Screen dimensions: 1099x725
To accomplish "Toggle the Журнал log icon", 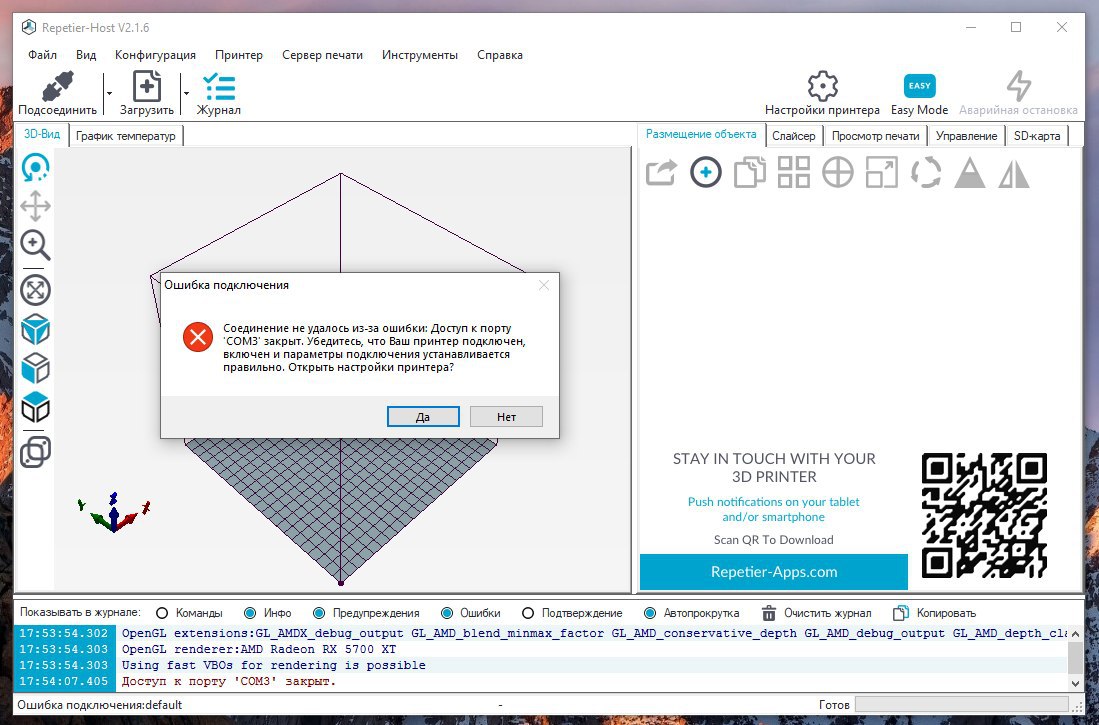I will click(x=219, y=87).
